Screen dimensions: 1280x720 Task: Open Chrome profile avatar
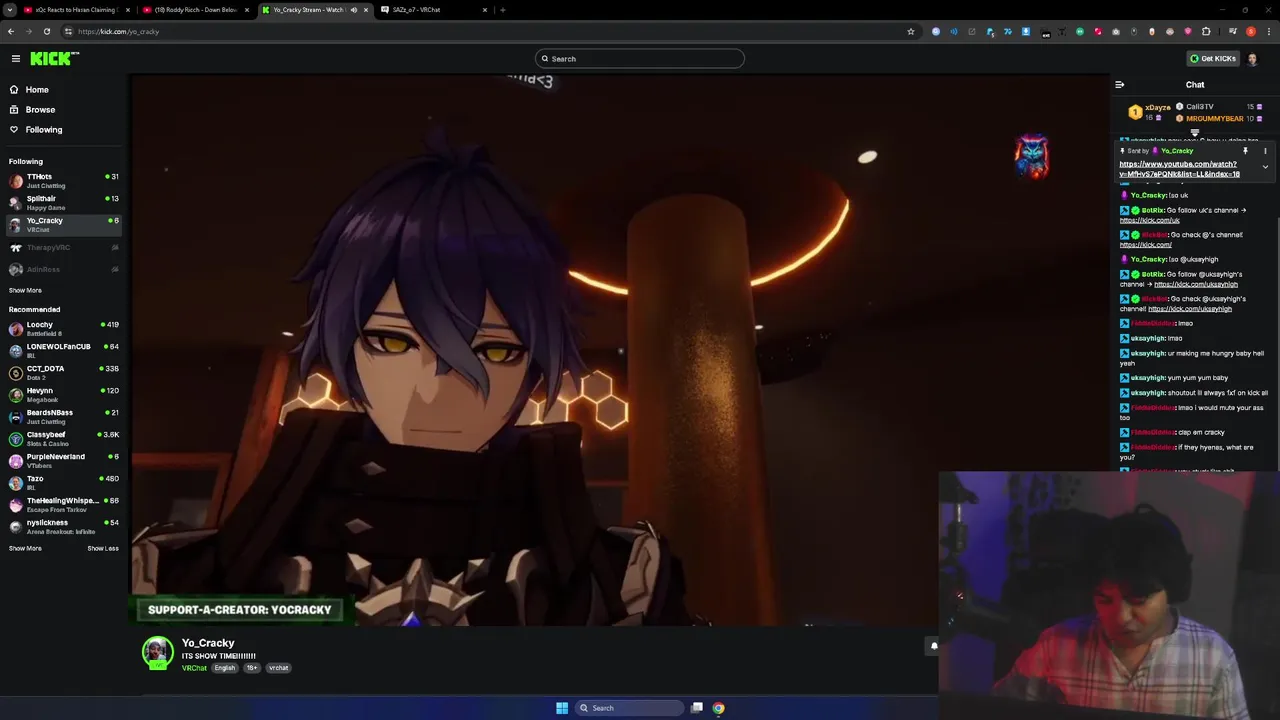pos(1250,32)
